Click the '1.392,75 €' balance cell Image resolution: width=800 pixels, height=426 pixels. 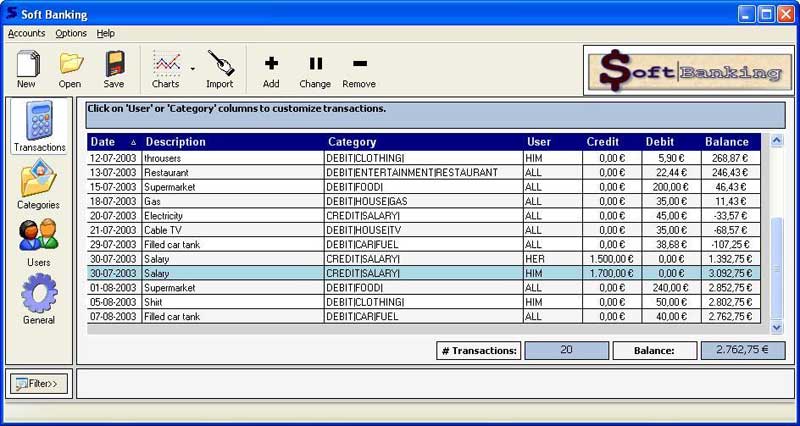[x=731, y=259]
